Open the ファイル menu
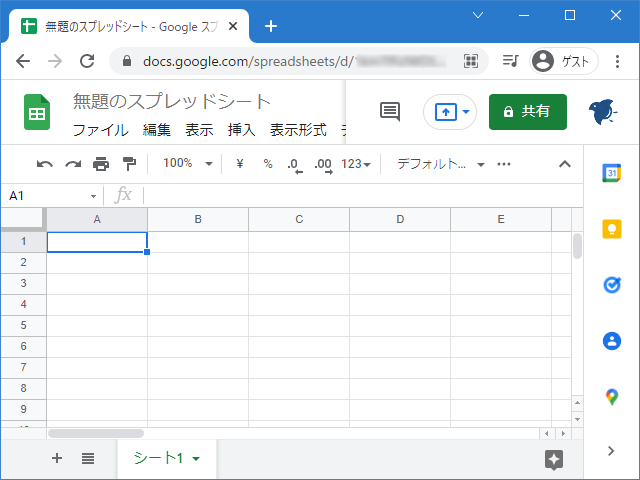Image resolution: width=640 pixels, height=480 pixels. click(100, 130)
